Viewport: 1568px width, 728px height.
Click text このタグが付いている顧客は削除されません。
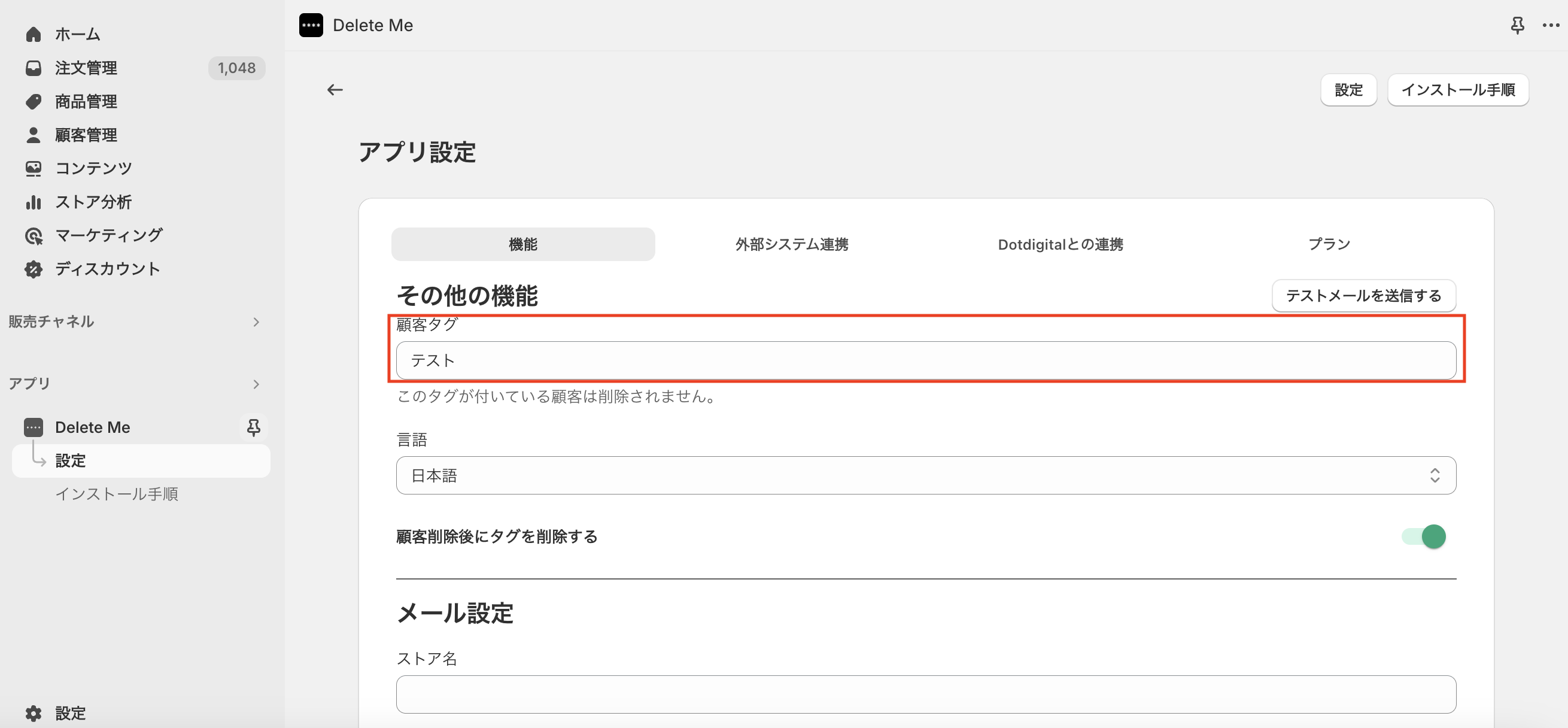558,396
